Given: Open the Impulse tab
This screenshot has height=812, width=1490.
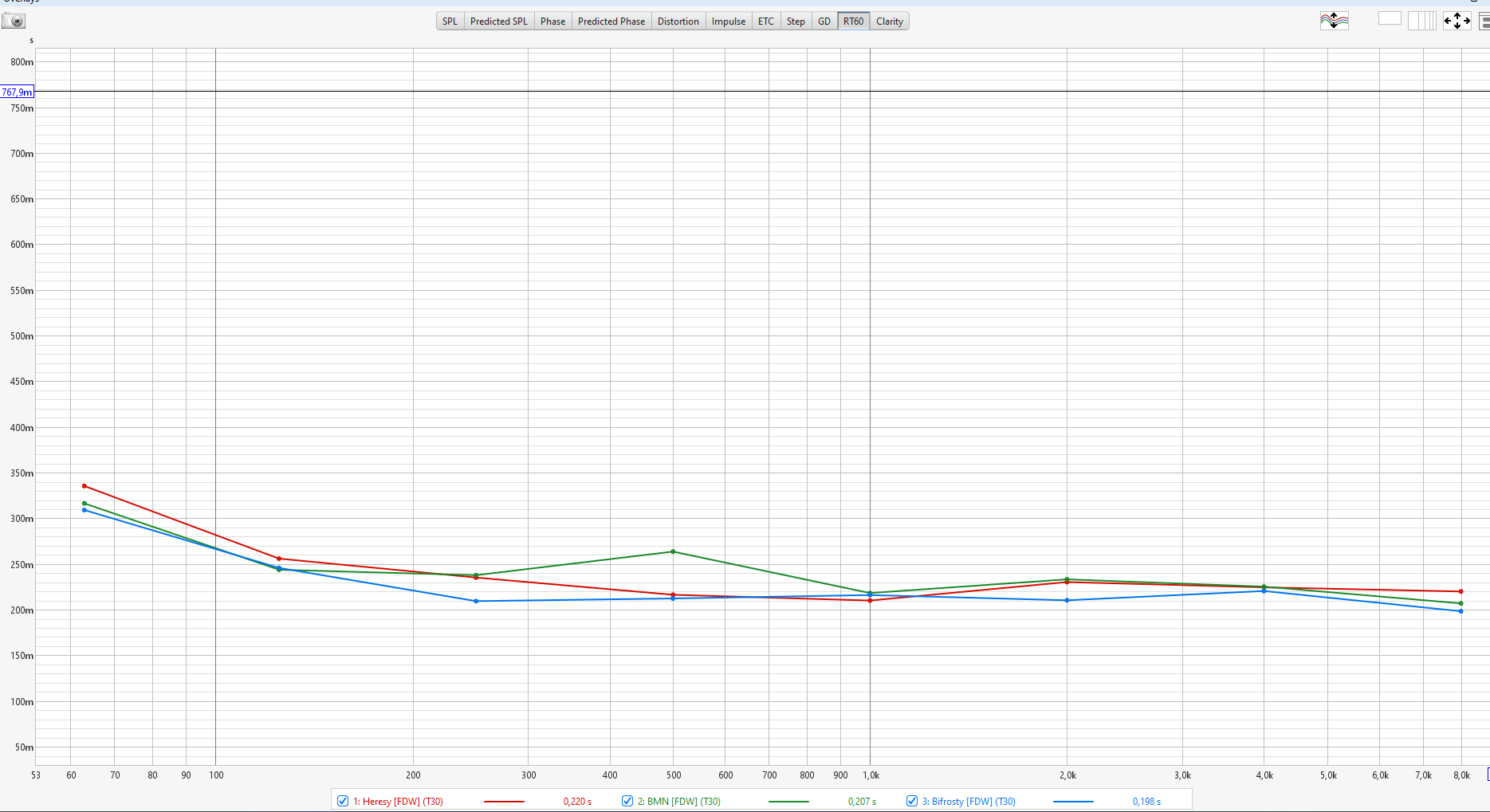Looking at the screenshot, I should [x=729, y=22].
